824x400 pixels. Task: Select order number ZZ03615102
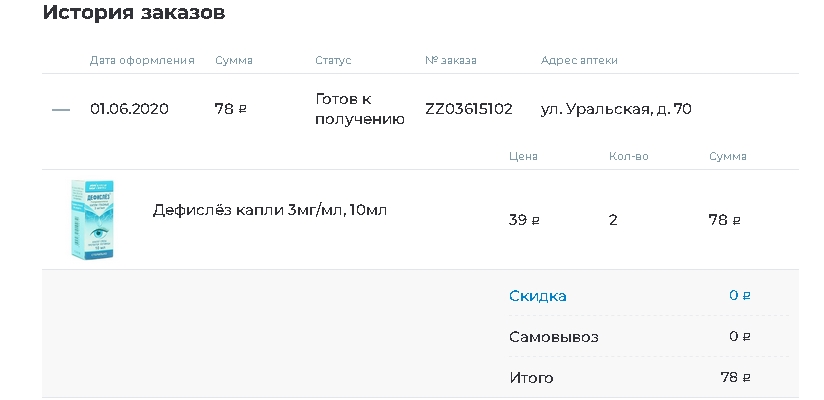coord(469,109)
